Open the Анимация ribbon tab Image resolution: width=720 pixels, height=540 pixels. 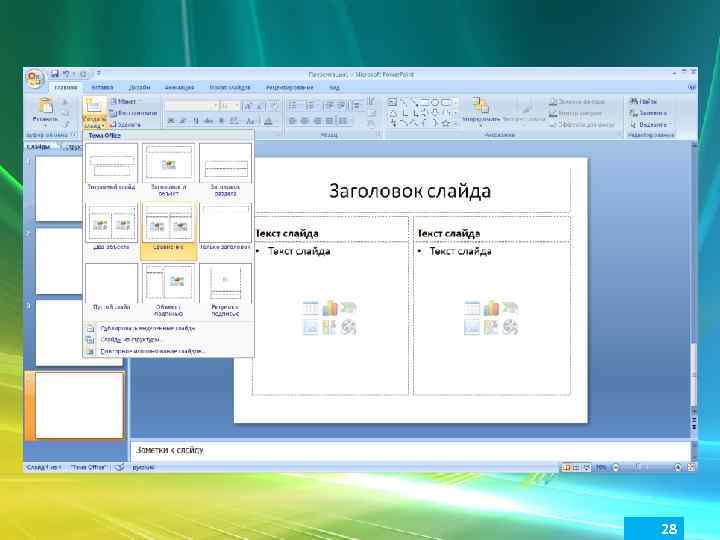(x=179, y=87)
